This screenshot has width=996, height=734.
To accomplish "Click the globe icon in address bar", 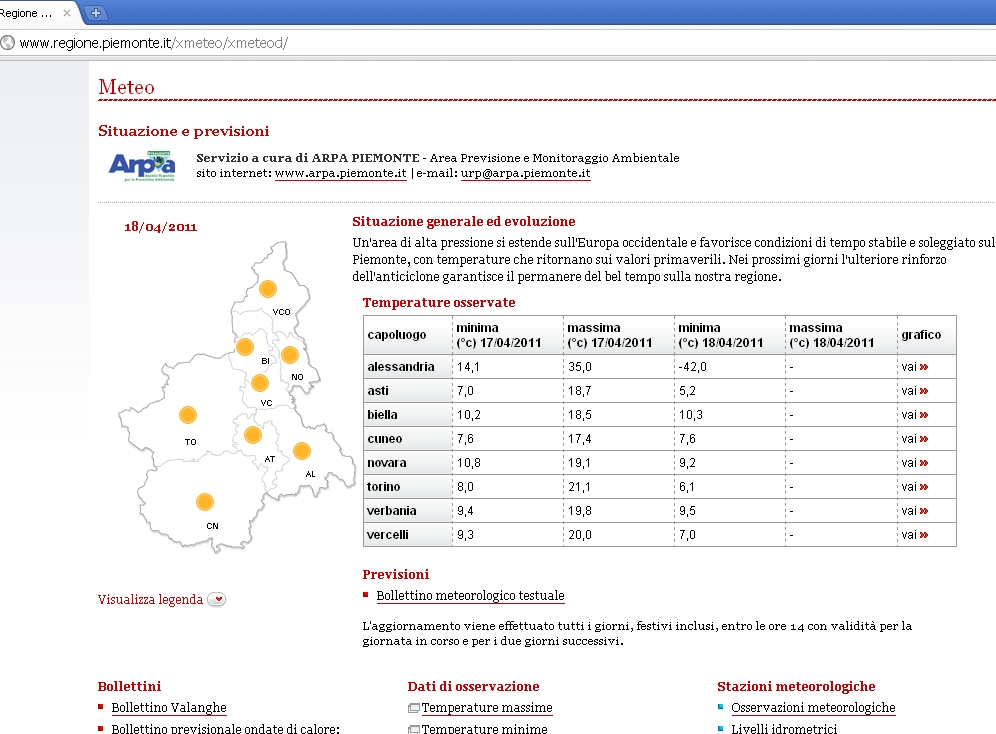I will point(9,43).
